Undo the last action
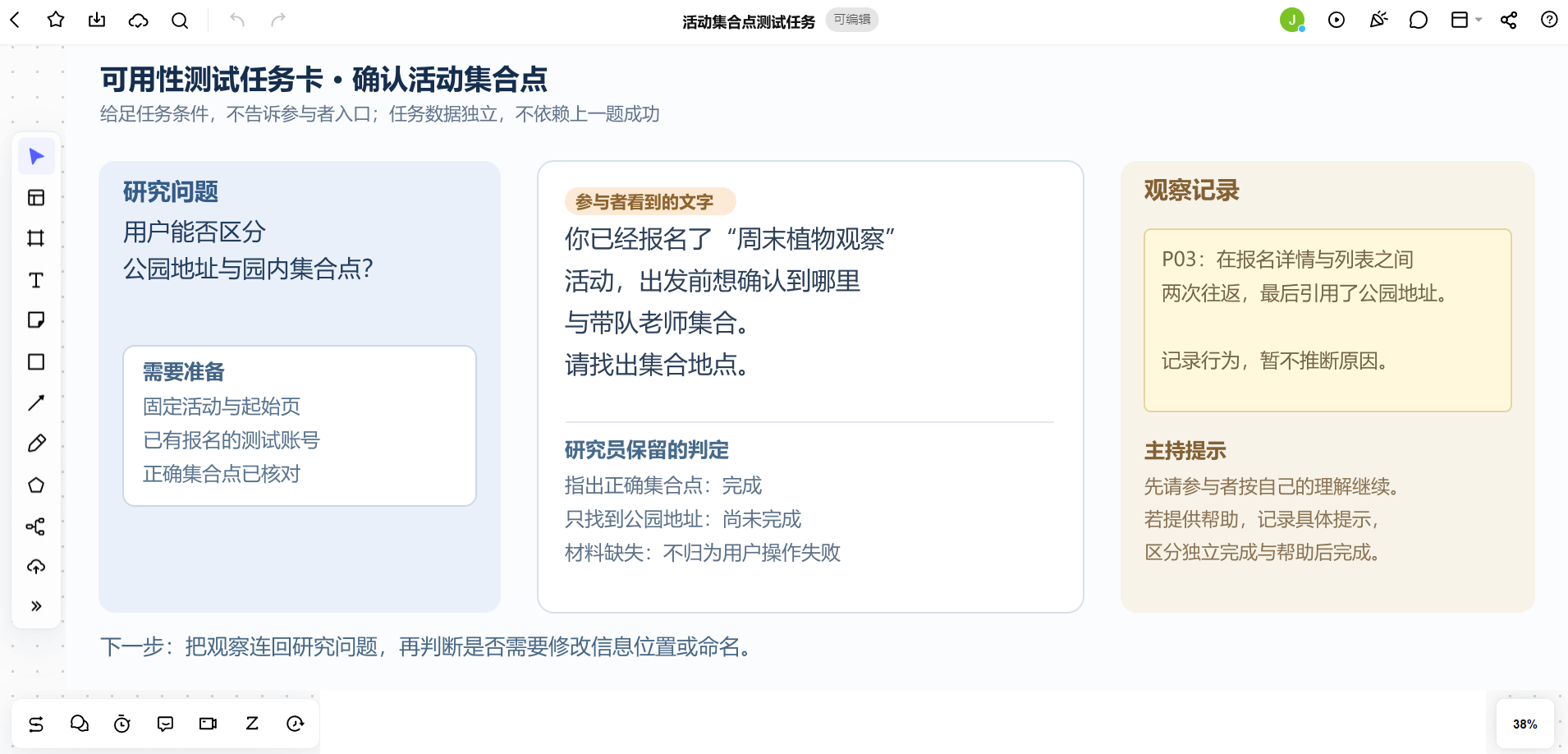This screenshot has height=754, width=1568. click(237, 20)
